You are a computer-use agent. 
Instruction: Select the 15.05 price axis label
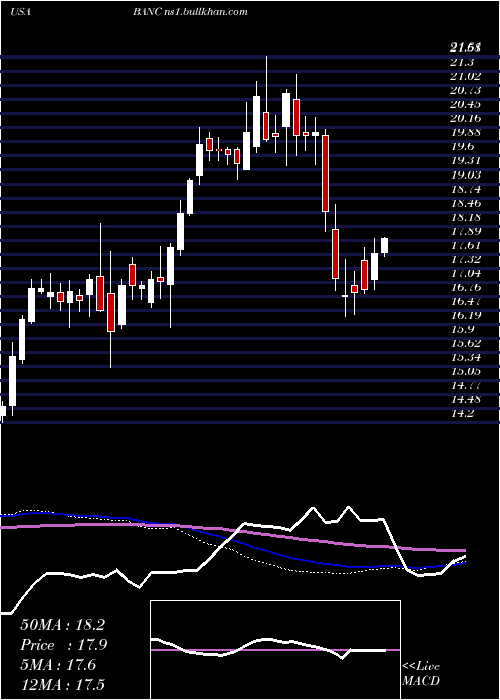pyautogui.click(x=464, y=372)
